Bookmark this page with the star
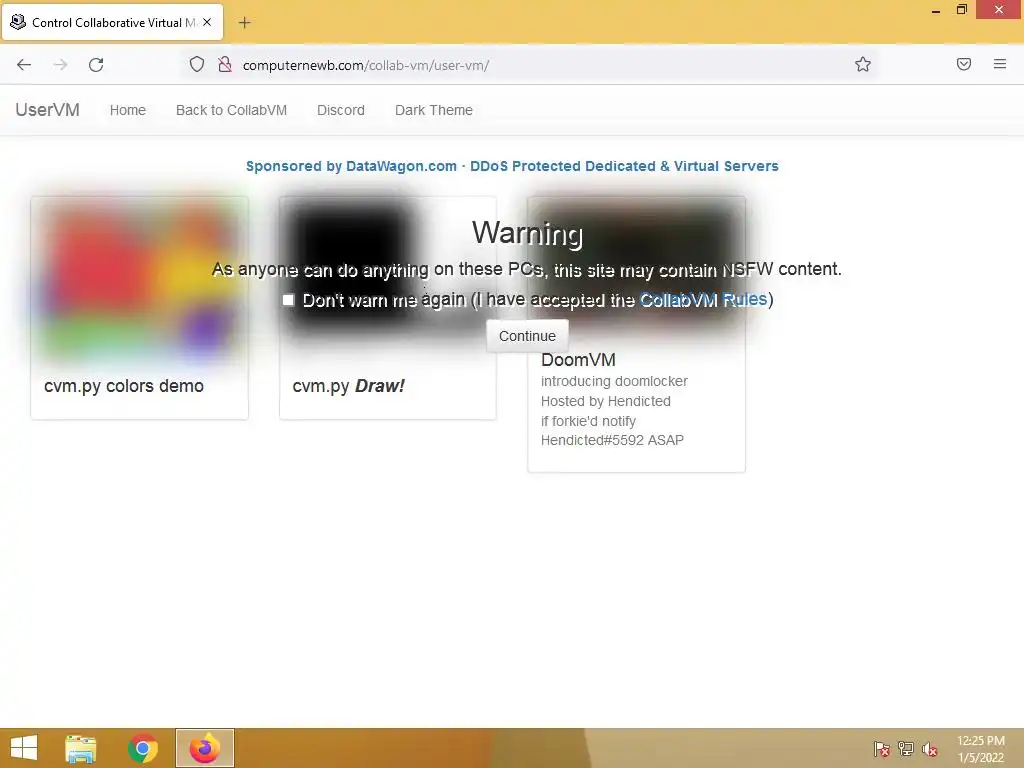The image size is (1024, 768). [x=863, y=64]
